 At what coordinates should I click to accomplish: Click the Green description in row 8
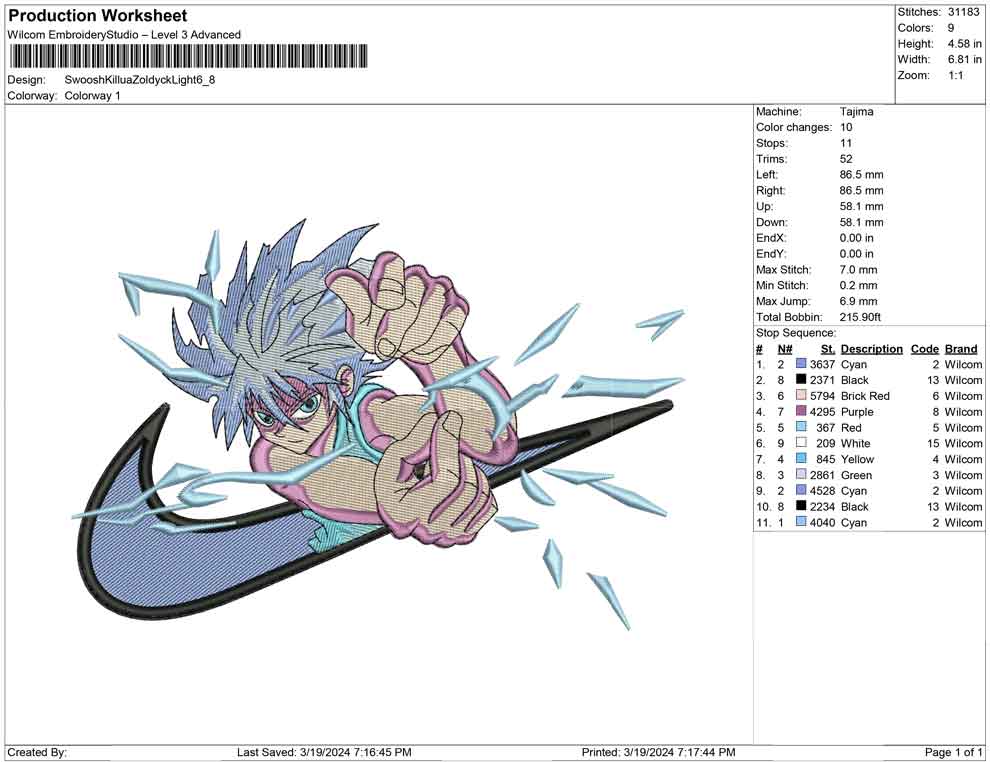click(x=856, y=475)
